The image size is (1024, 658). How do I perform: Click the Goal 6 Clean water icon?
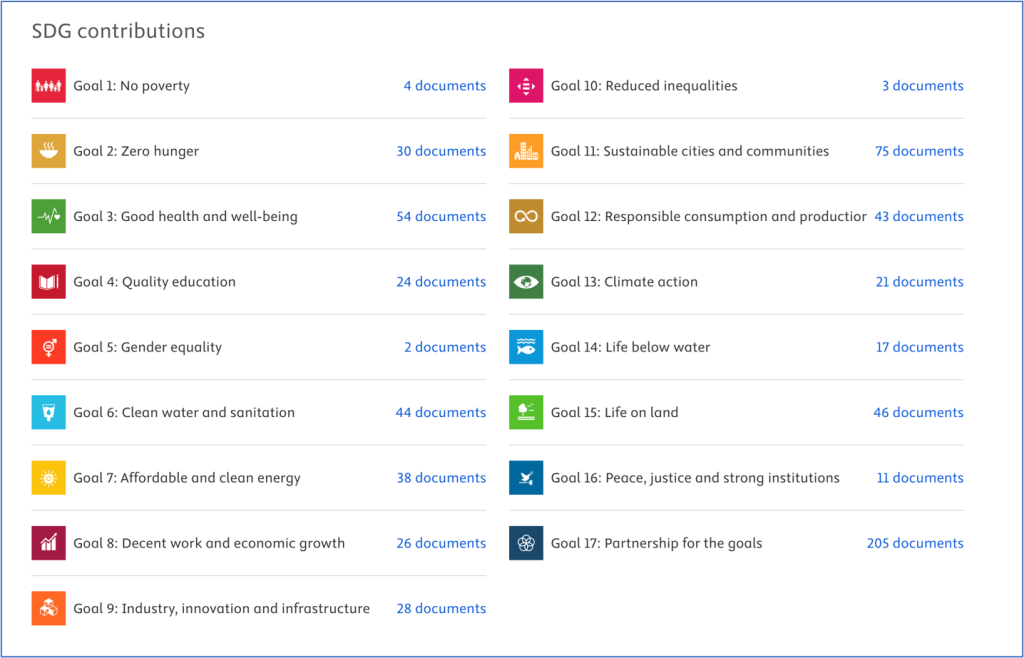pos(48,412)
